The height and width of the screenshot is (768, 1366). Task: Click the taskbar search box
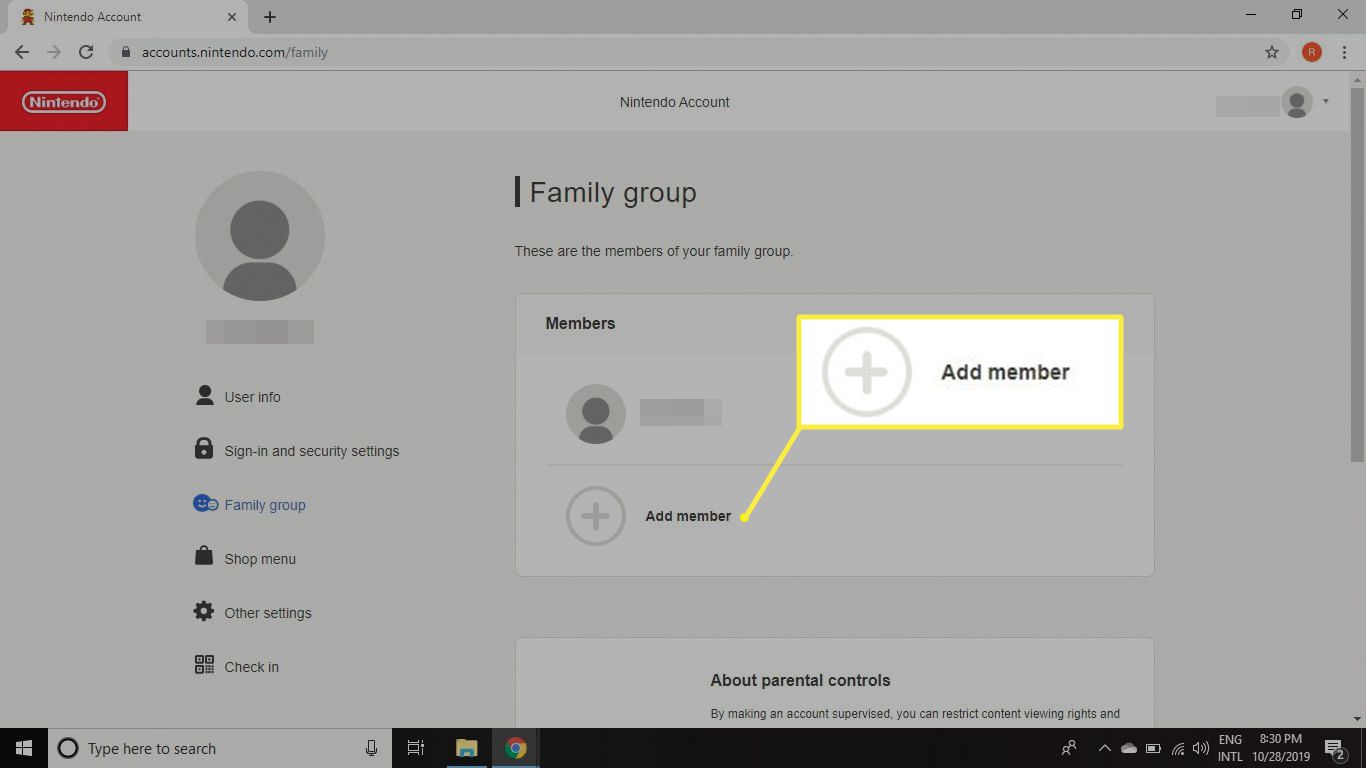click(x=220, y=748)
